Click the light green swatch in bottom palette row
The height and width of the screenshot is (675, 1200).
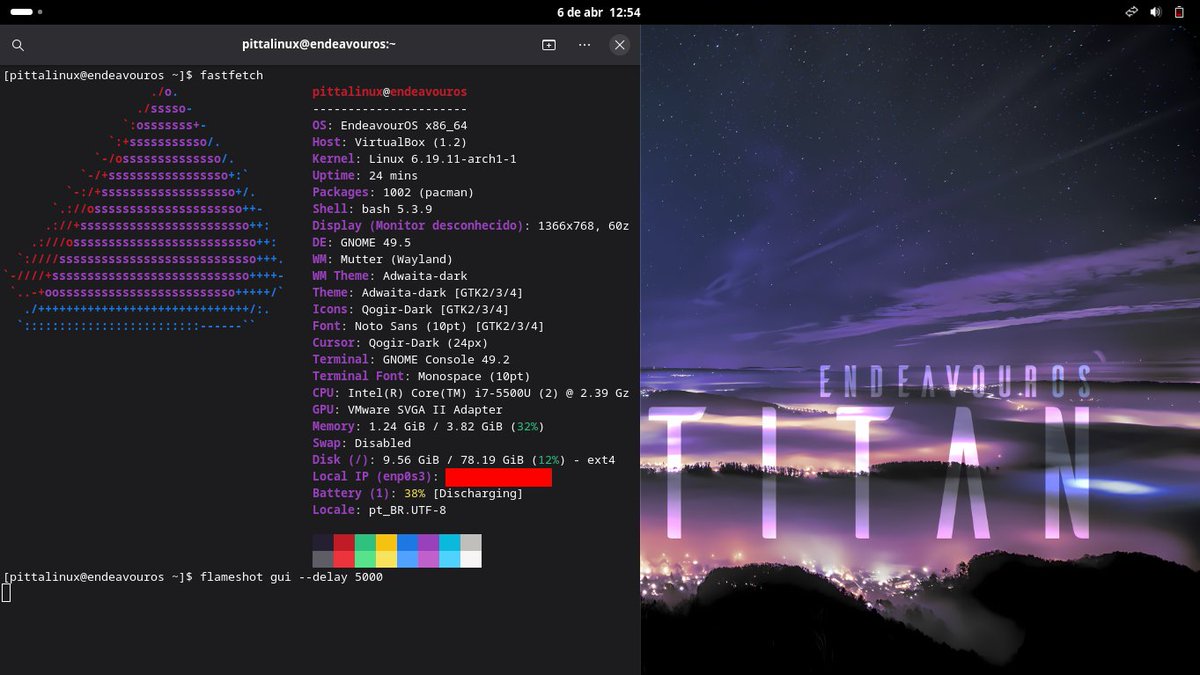(x=365, y=559)
